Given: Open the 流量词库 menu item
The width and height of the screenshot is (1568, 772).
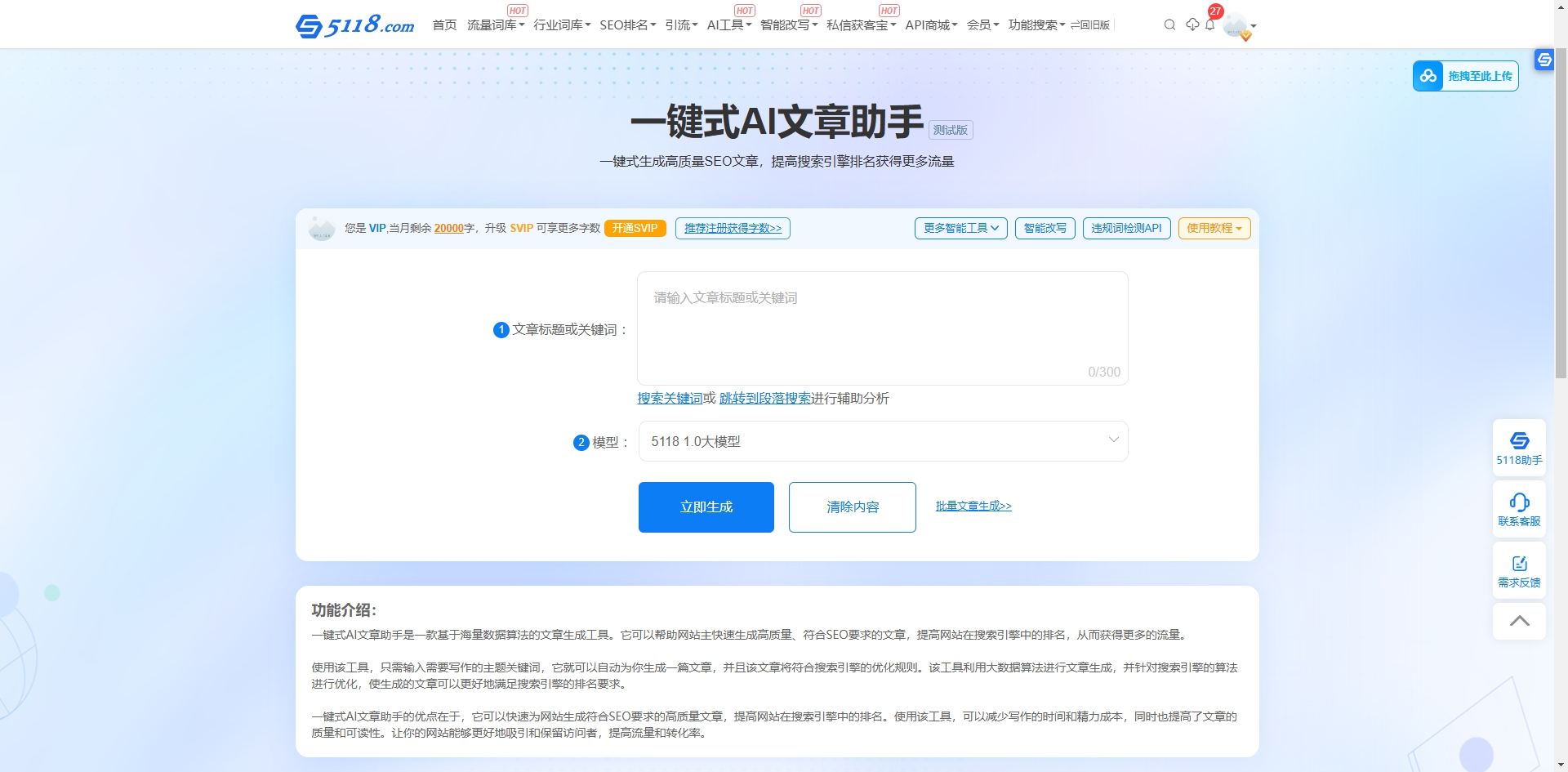Looking at the screenshot, I should [x=495, y=25].
